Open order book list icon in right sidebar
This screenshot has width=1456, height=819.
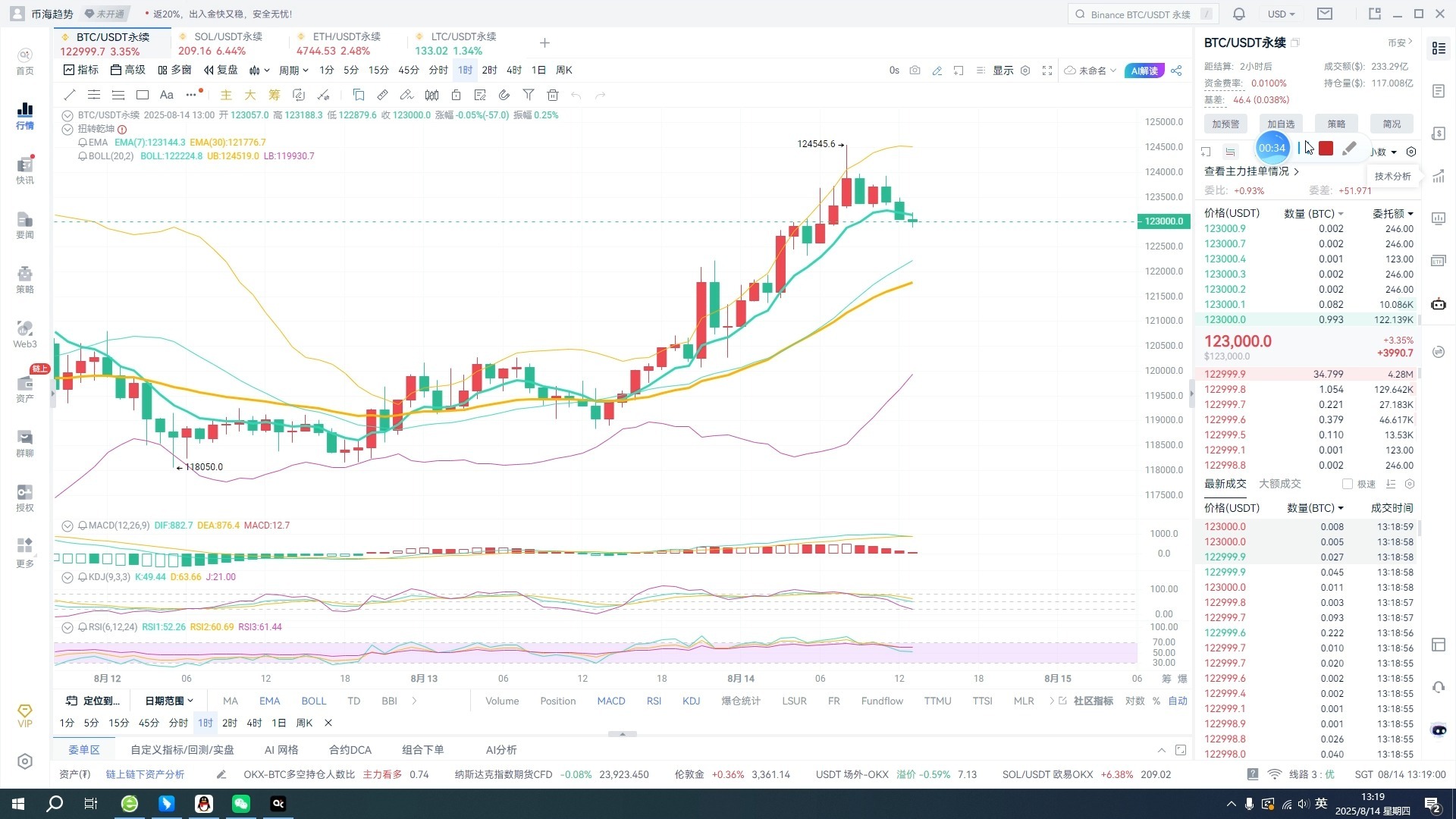click(1439, 48)
